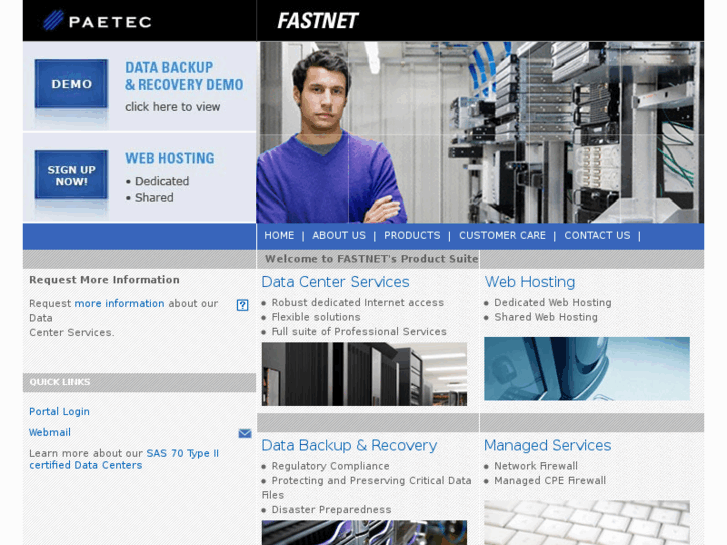This screenshot has width=727, height=545.
Task: Click 'Managed CPE Firewall' bullet text
Action: 550,481
